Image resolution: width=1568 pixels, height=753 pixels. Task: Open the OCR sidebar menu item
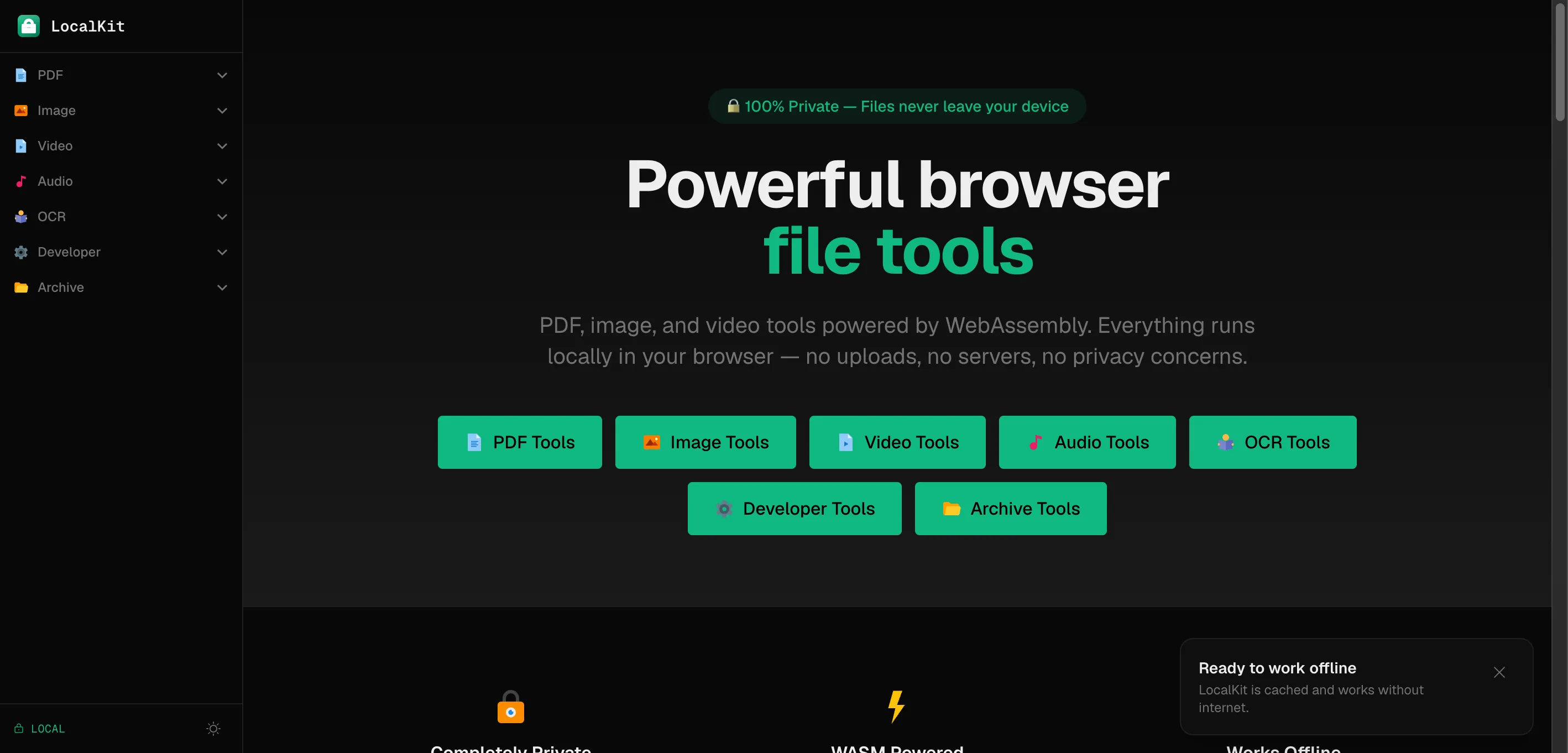(121, 216)
